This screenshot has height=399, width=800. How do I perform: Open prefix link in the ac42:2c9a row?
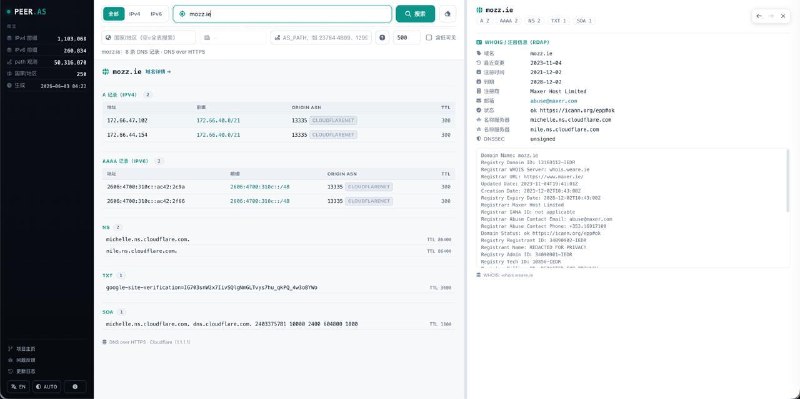pos(260,187)
